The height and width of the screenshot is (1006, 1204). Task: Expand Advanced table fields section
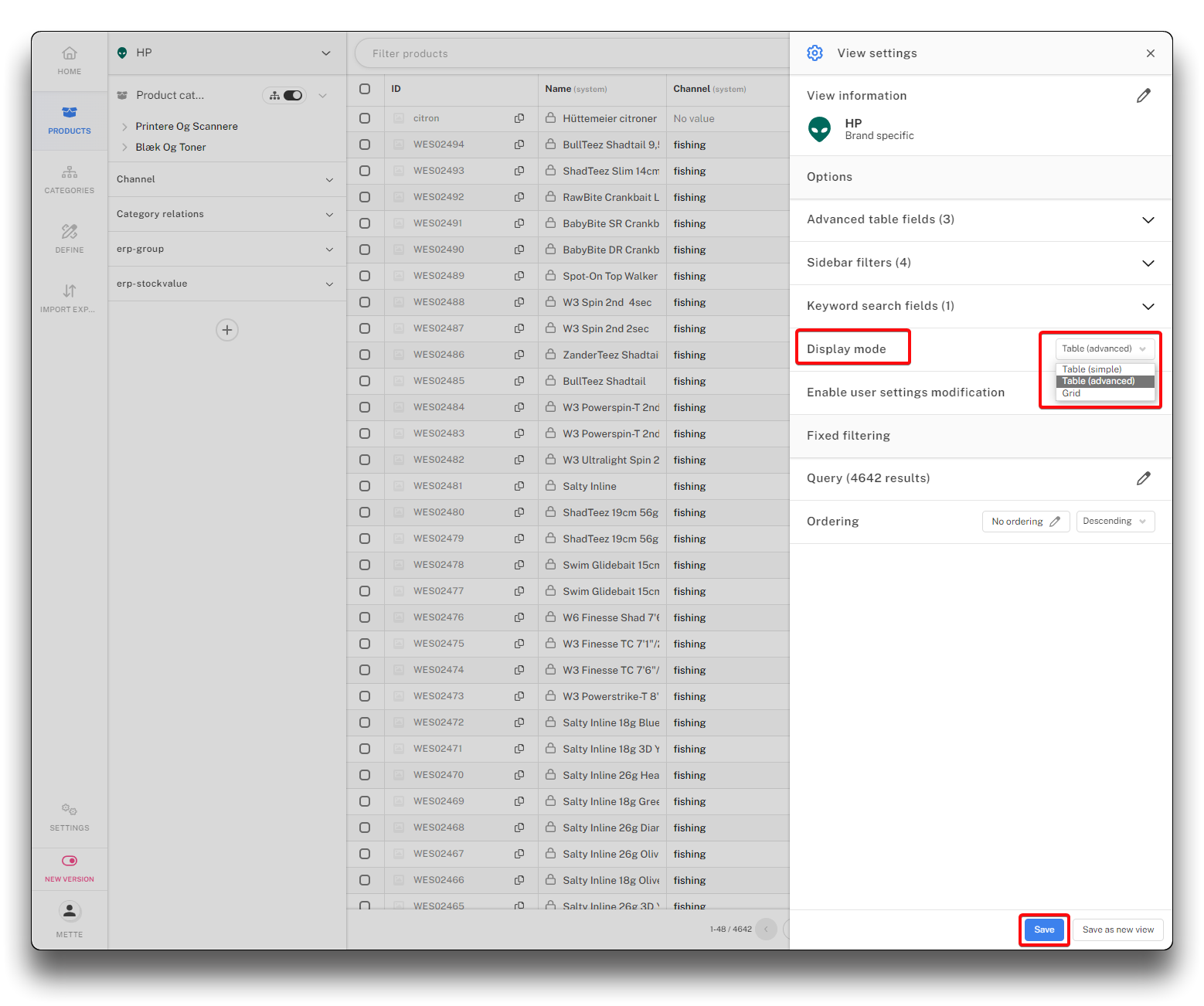coord(1148,220)
